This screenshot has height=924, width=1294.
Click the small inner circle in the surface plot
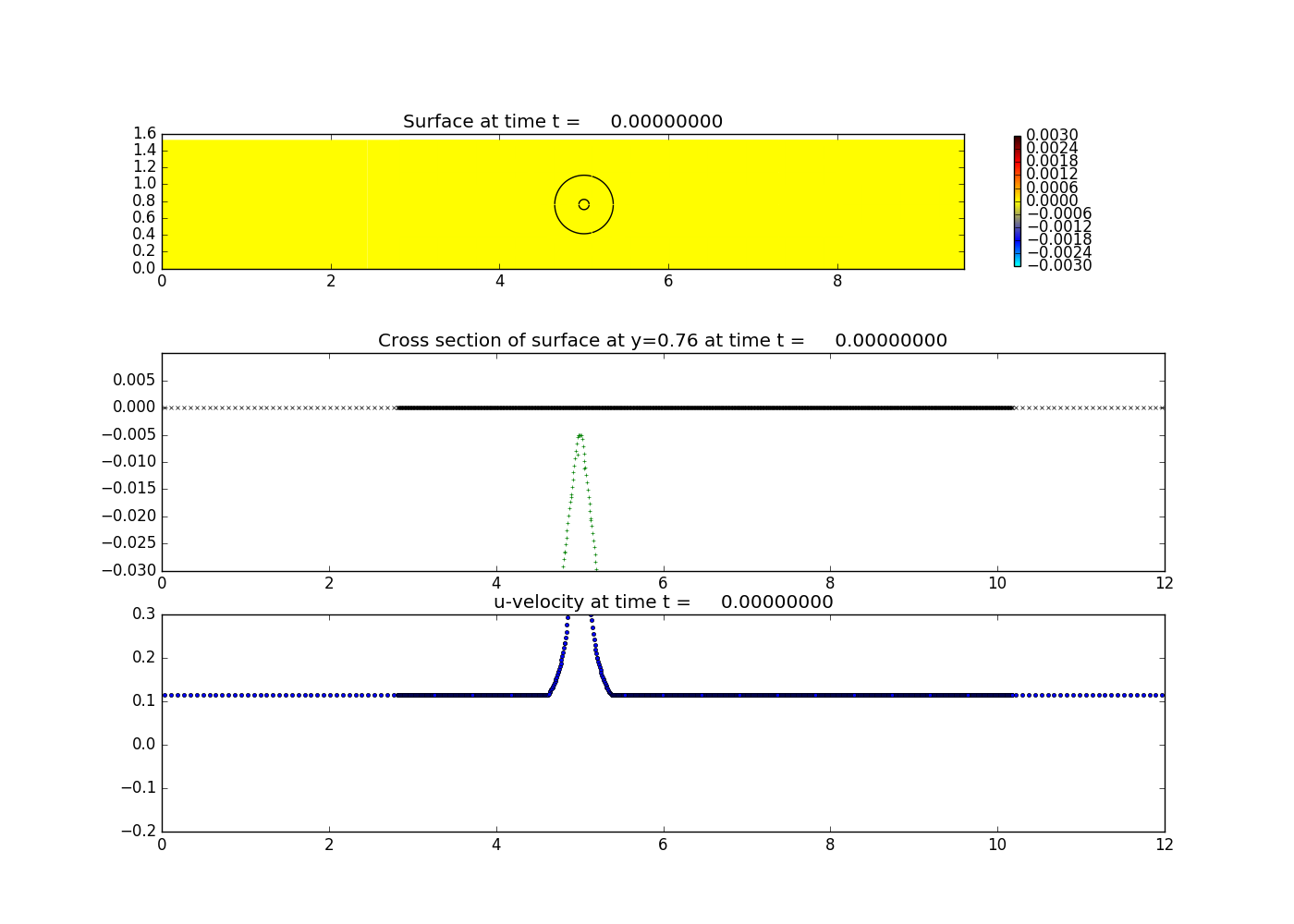point(583,204)
